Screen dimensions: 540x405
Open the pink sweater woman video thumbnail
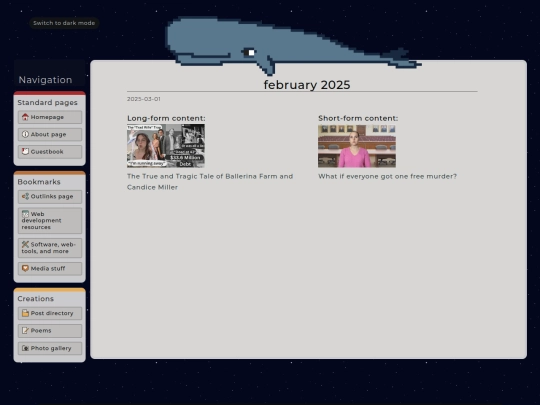point(357,146)
